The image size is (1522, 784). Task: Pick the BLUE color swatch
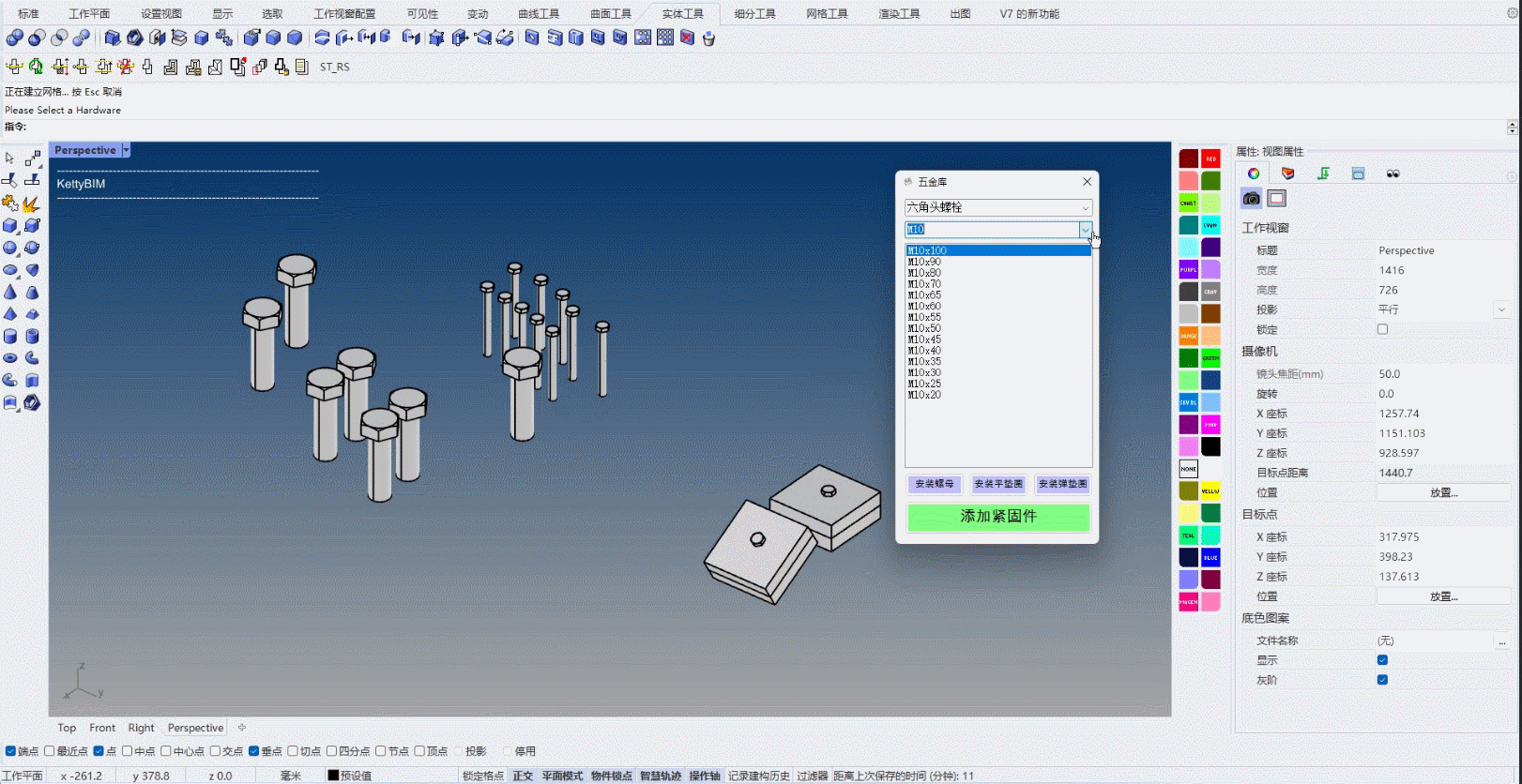(1211, 557)
